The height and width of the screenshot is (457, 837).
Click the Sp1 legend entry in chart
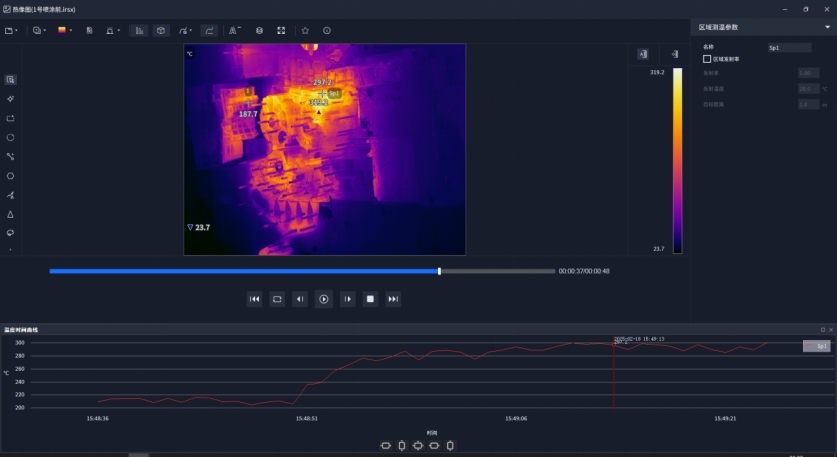[816, 346]
